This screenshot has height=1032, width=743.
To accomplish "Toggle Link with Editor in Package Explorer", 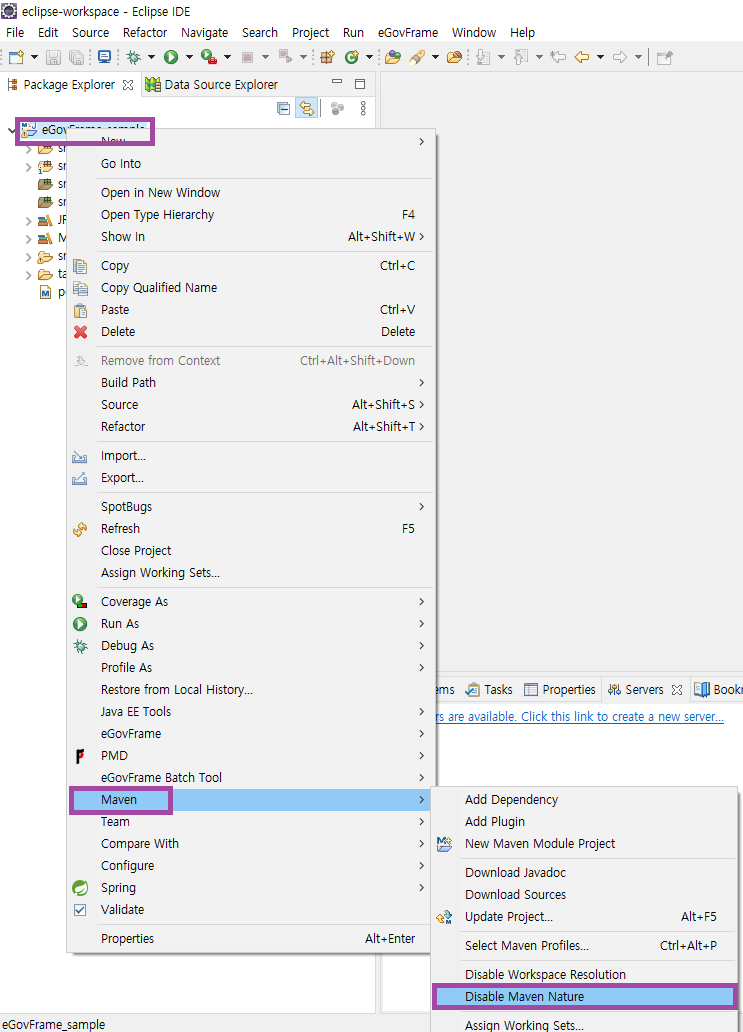I will coord(306,108).
